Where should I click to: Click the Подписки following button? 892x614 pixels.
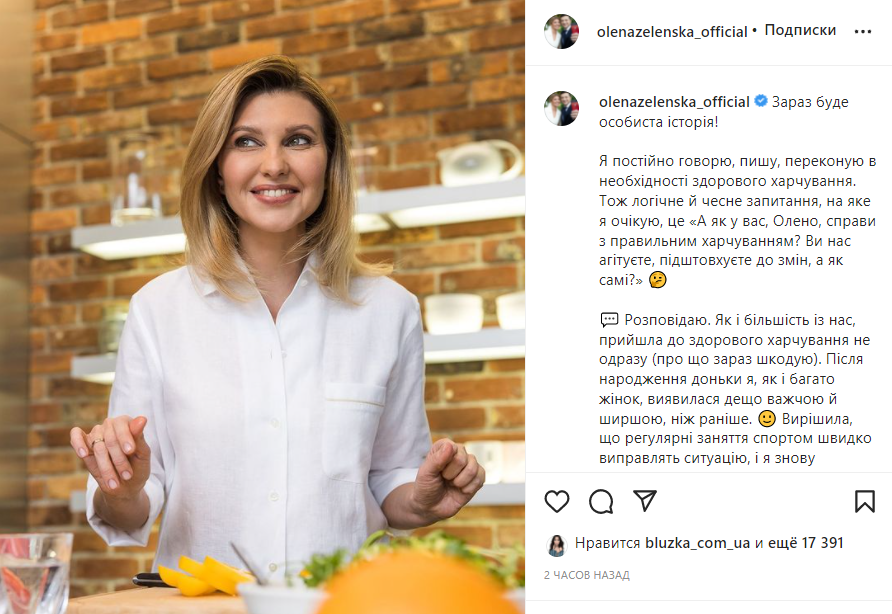(800, 30)
